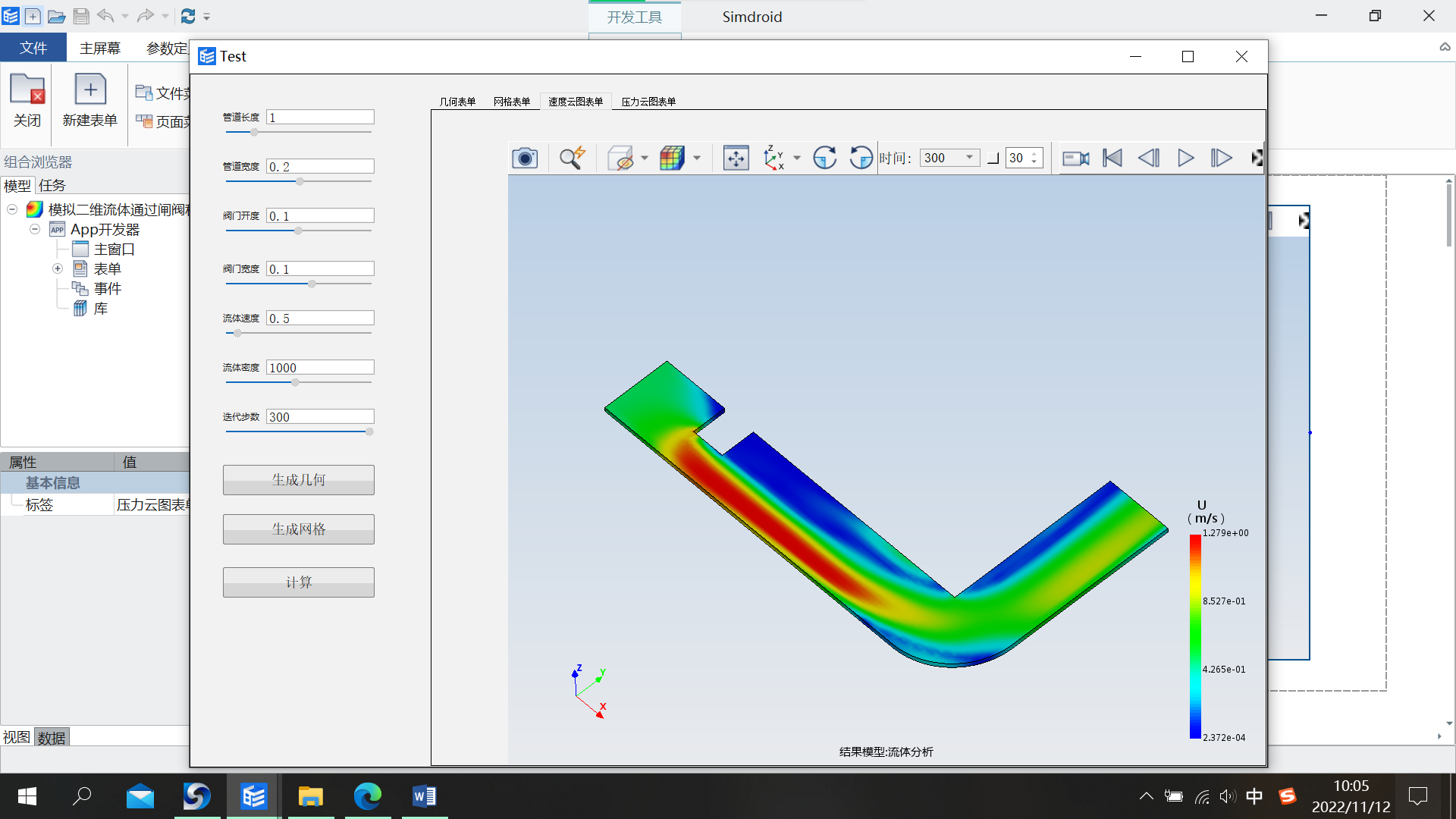1456x819 pixels.
Task: Click the 新建表单 new form button
Action: click(90, 101)
